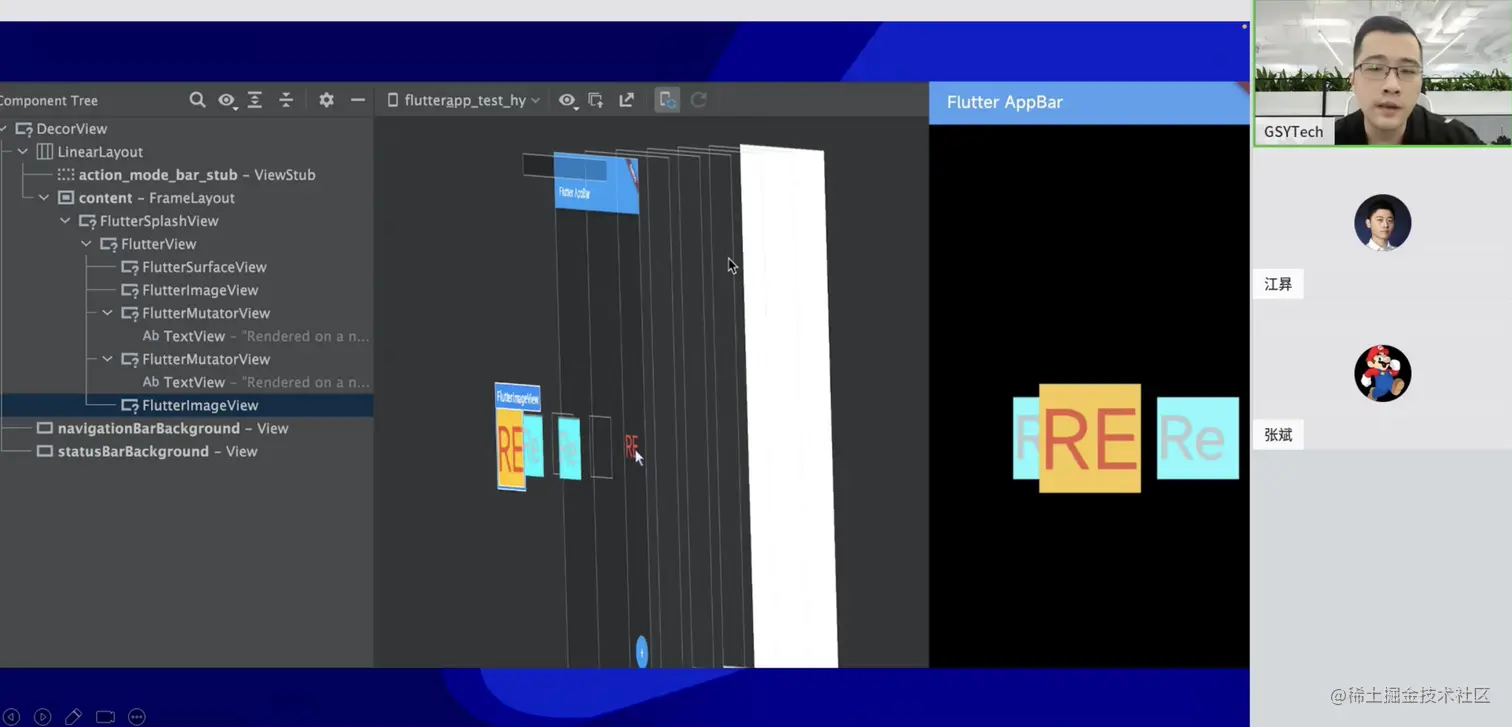Click the load overlay icon in inspector toolbar
This screenshot has width=1512, height=727.
click(596, 100)
